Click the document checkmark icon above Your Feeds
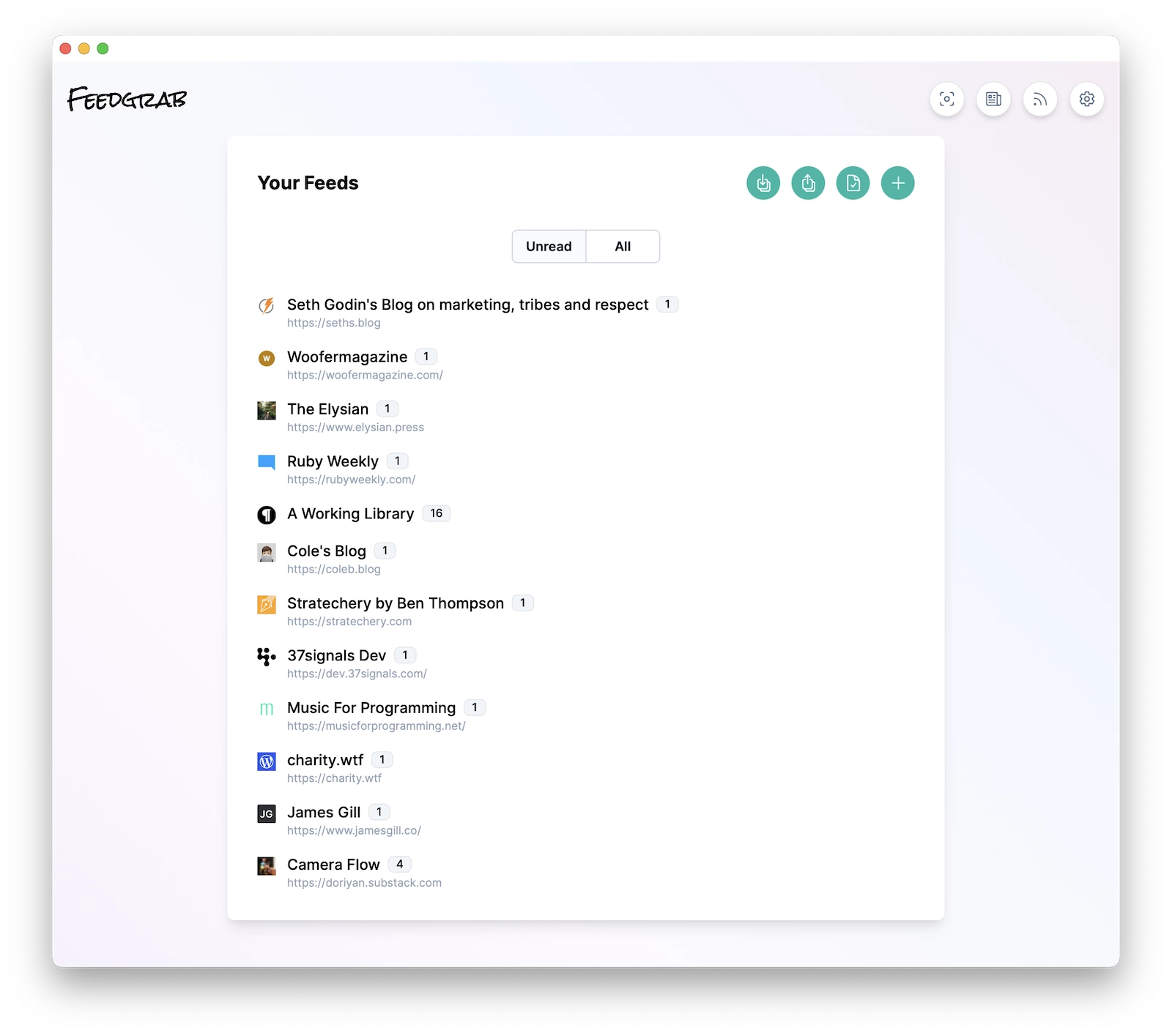Image resolution: width=1172 pixels, height=1036 pixels. point(853,183)
